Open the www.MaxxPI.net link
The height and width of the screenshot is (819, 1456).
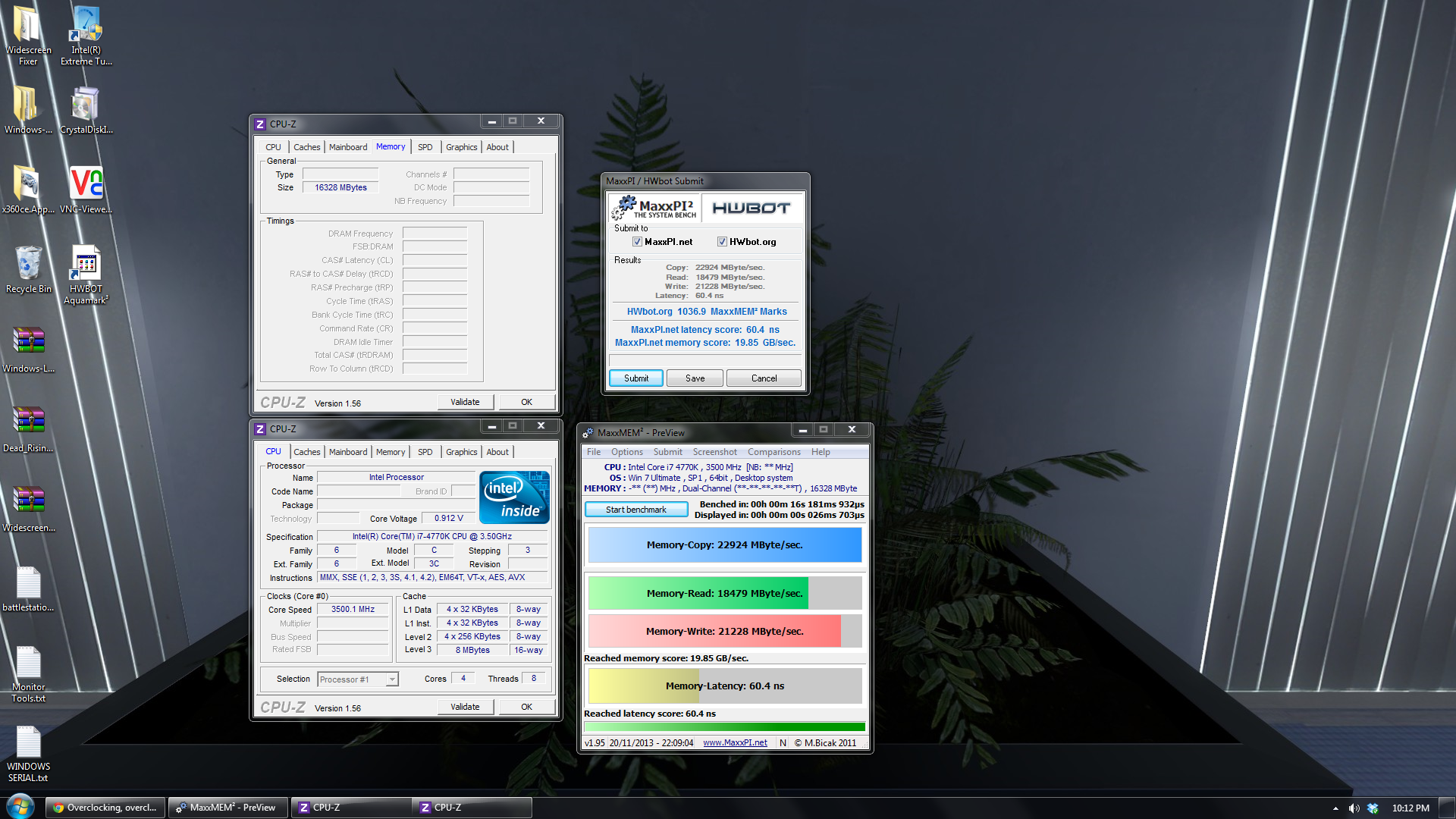click(735, 743)
